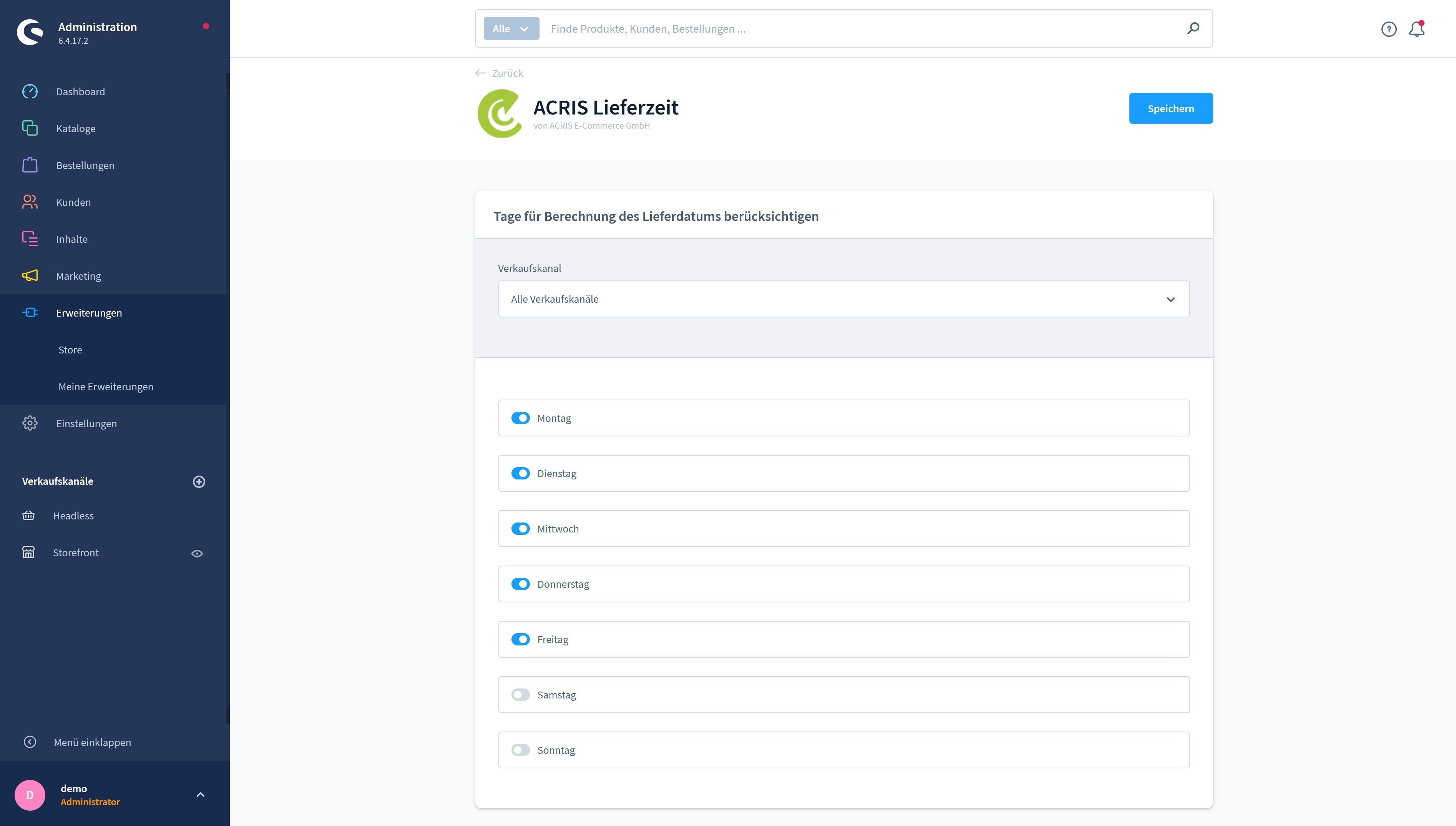Click the Marketing megaphone icon
The height and width of the screenshot is (826, 1456).
pyautogui.click(x=30, y=276)
